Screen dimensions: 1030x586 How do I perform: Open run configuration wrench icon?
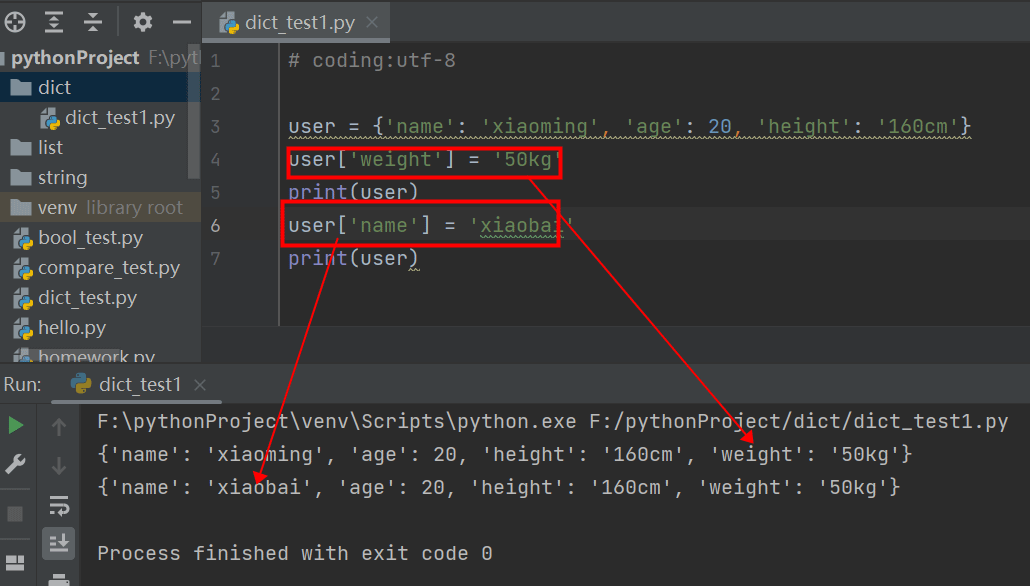[16, 464]
